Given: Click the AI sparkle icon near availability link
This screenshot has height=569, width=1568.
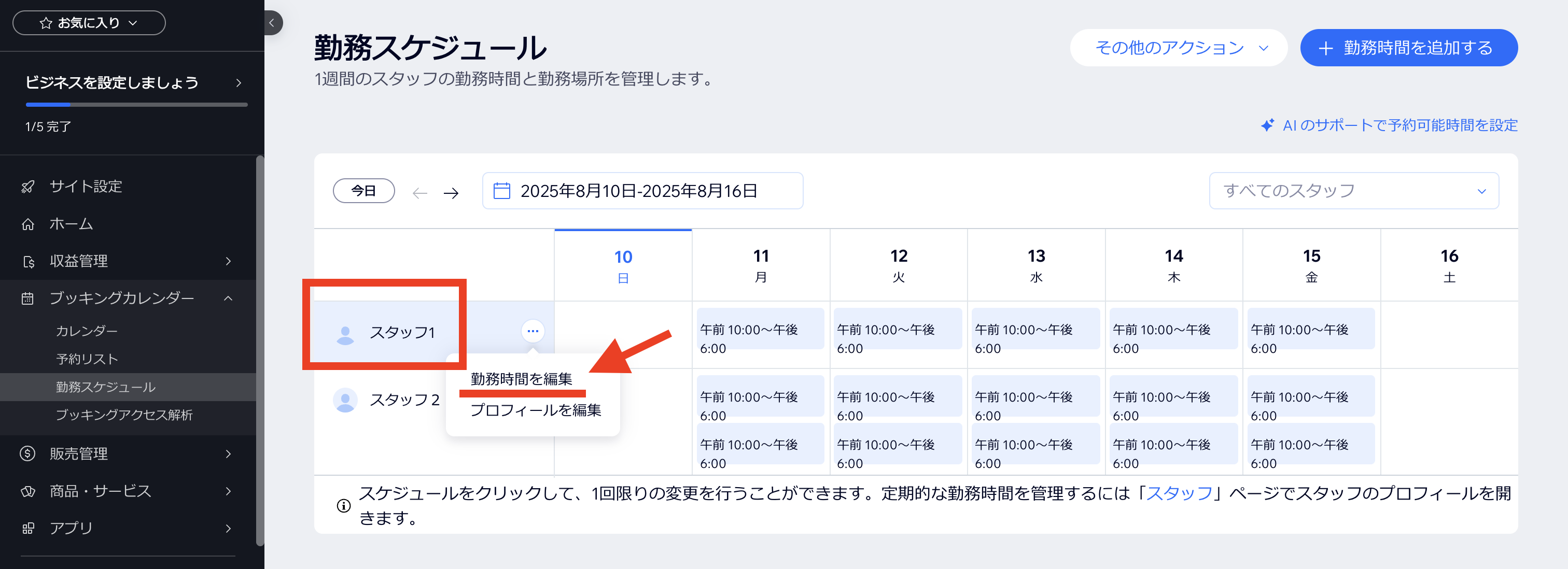Looking at the screenshot, I should coord(1268,125).
